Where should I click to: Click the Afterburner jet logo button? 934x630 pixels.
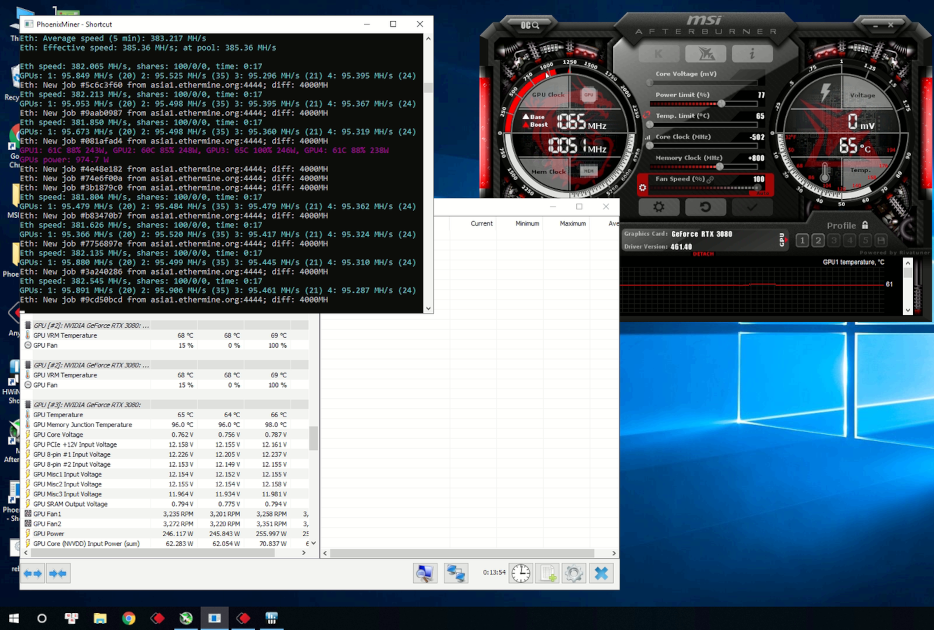pyautogui.click(x=705, y=54)
